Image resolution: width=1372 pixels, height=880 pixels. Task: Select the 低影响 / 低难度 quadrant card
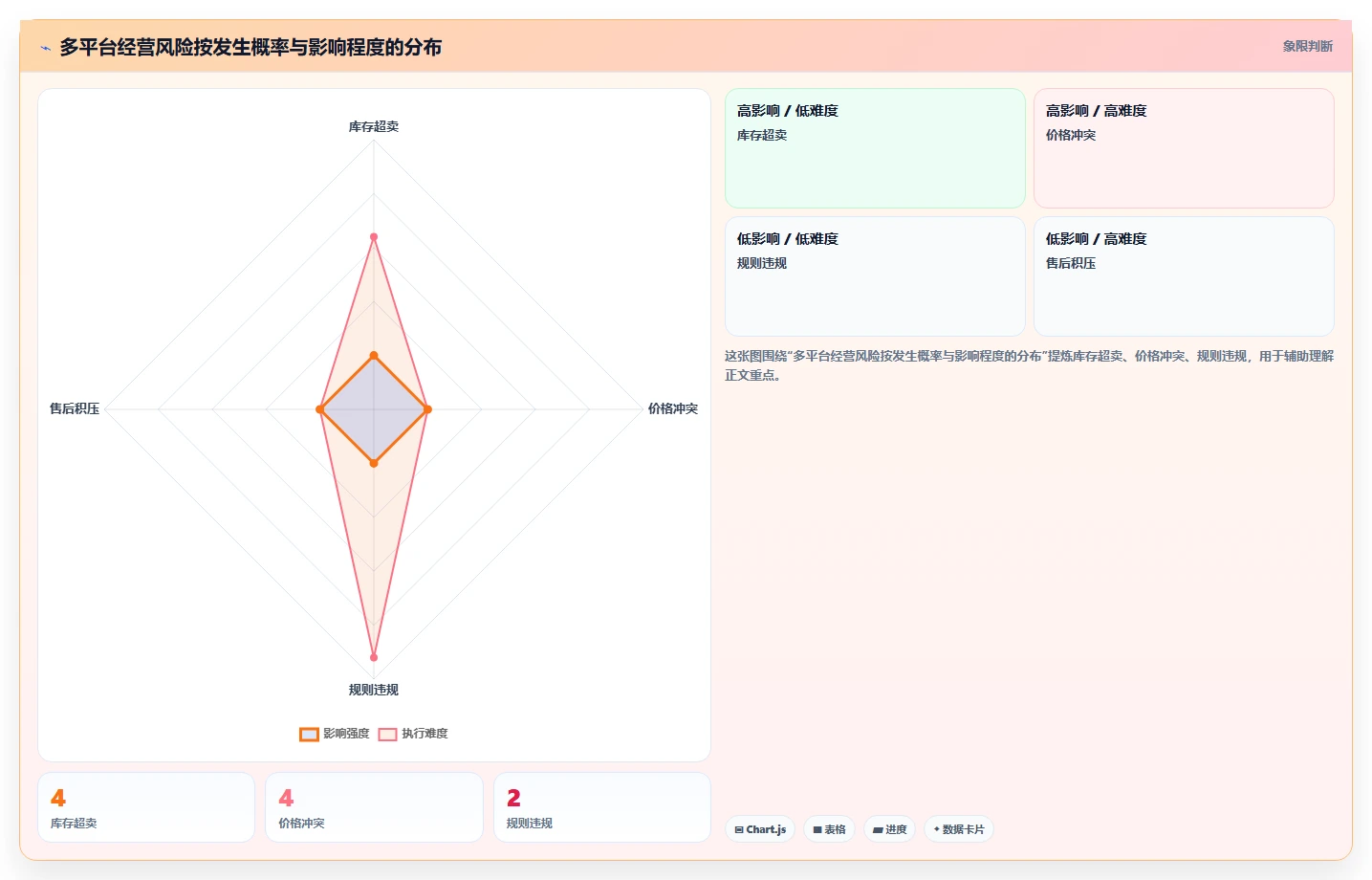pos(875,276)
